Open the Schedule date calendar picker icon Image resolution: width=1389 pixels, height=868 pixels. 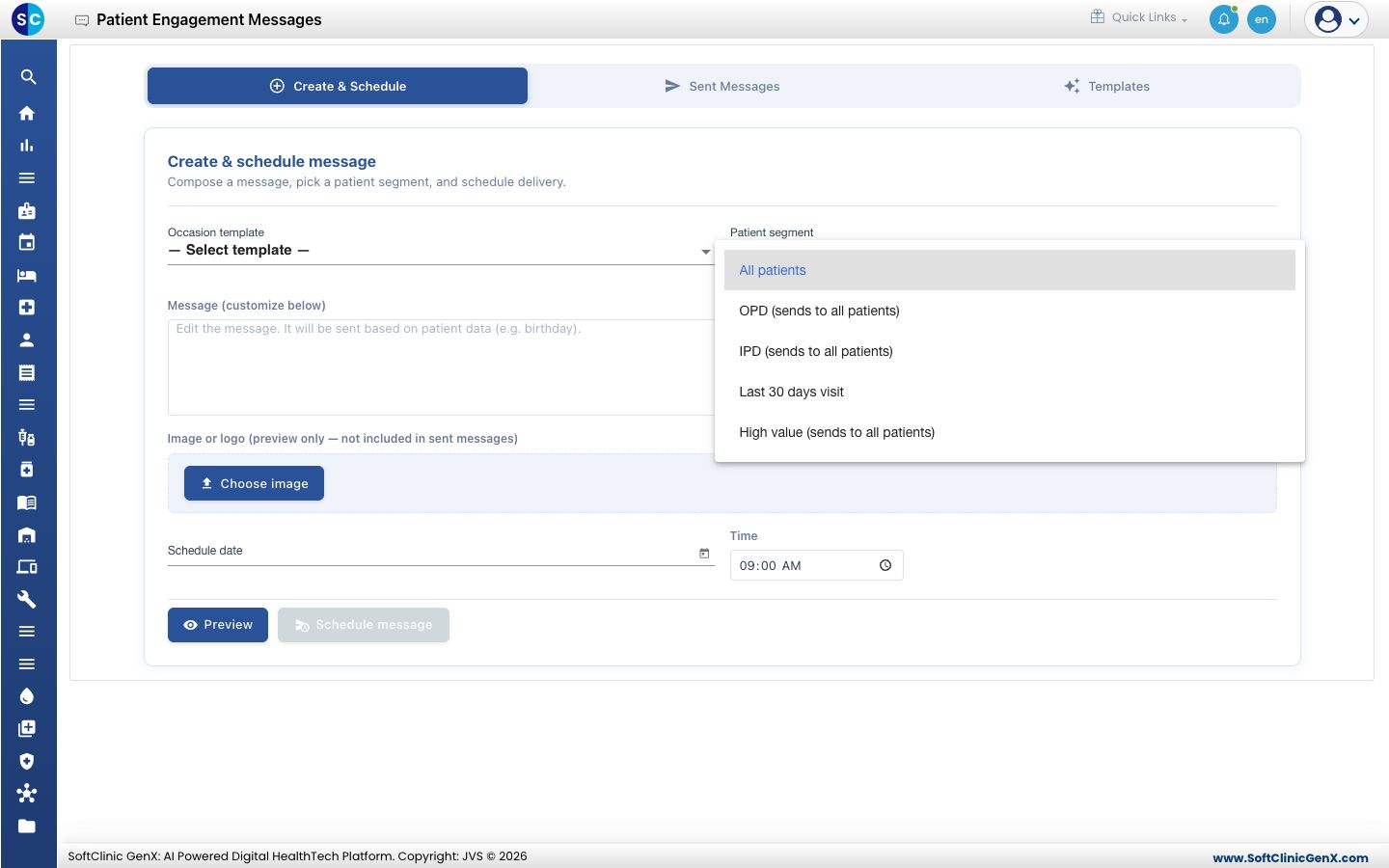[704, 553]
